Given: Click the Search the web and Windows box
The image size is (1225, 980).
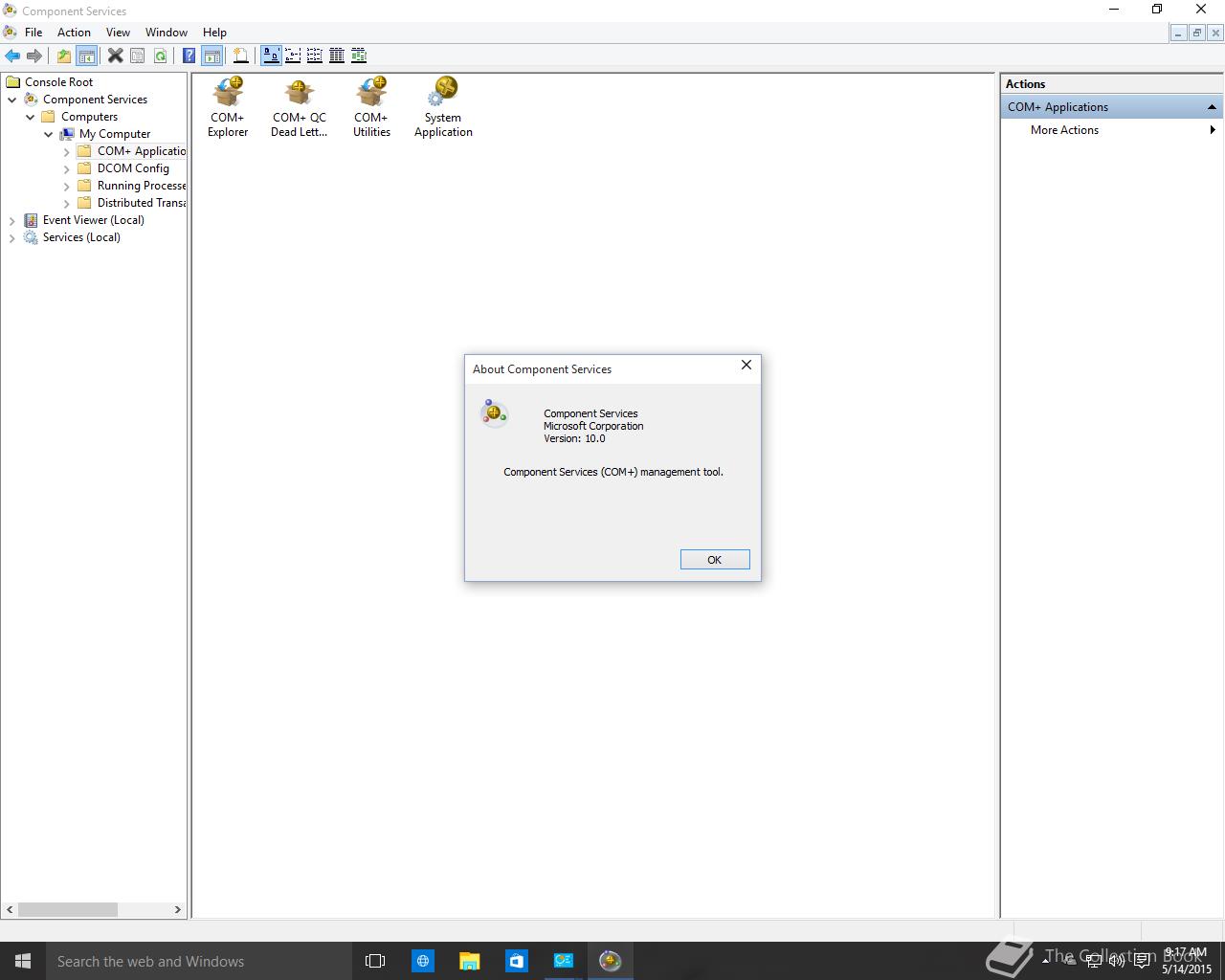Looking at the screenshot, I should coord(199,961).
